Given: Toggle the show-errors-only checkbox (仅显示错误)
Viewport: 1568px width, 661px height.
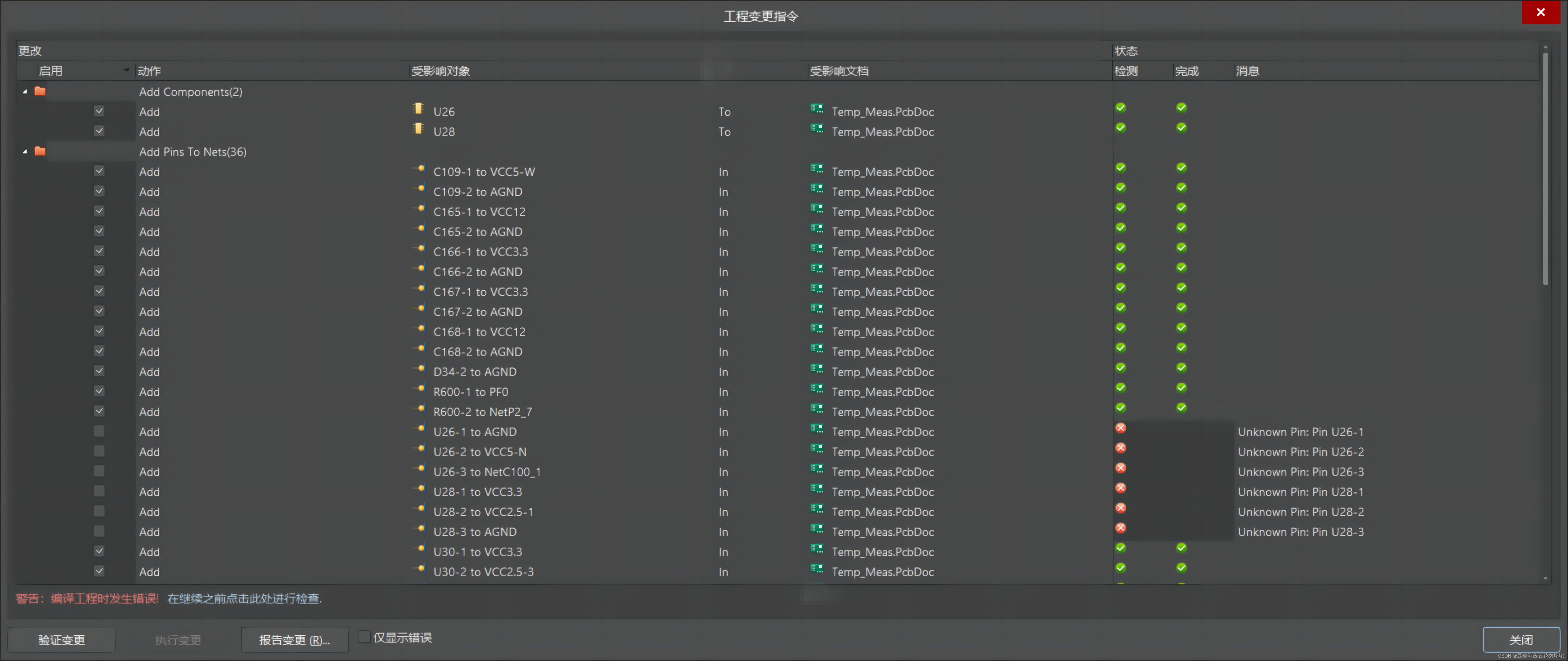Looking at the screenshot, I should click(x=364, y=637).
